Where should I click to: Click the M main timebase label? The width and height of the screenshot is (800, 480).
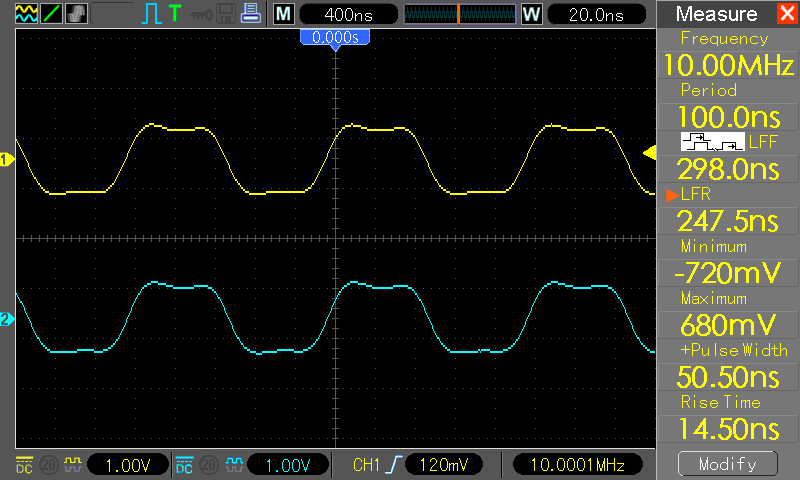tap(284, 14)
